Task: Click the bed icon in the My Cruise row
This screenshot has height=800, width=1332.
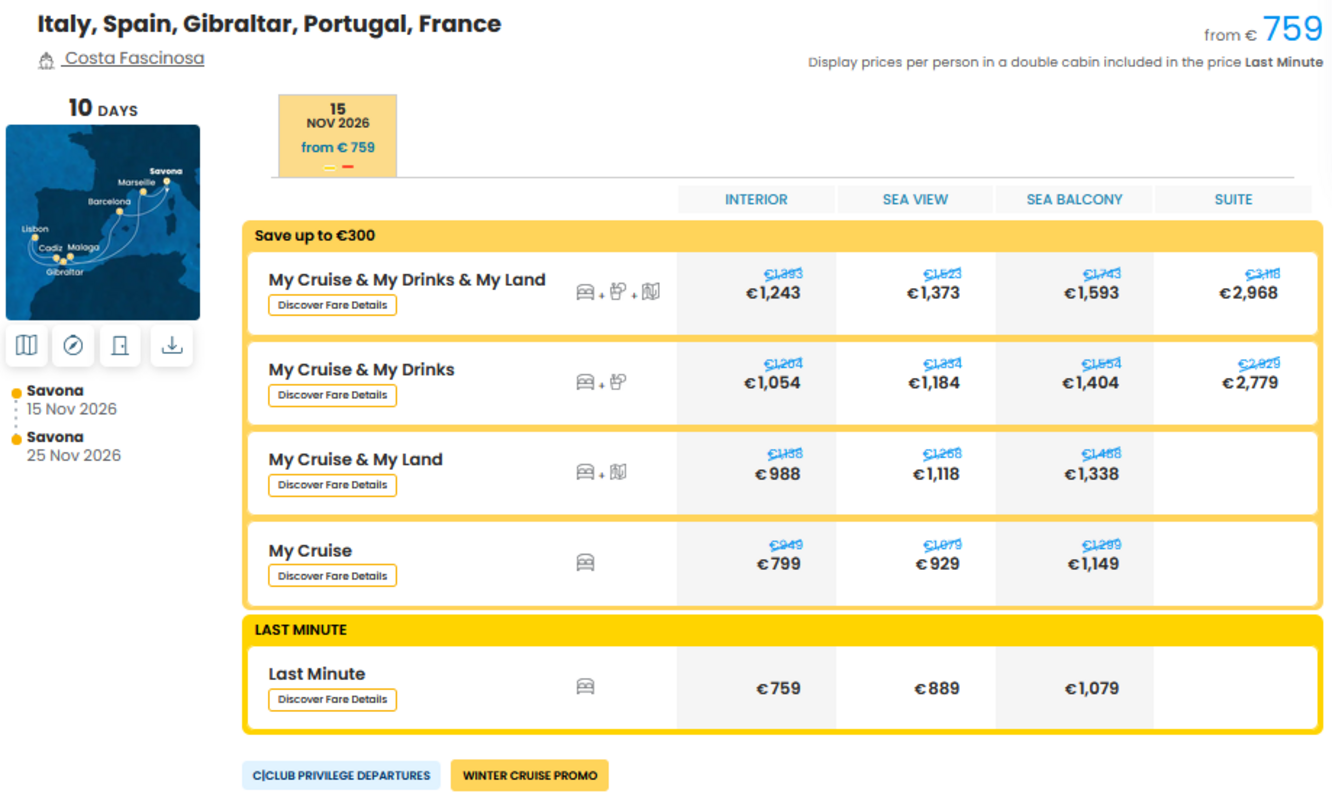Action: click(x=585, y=563)
